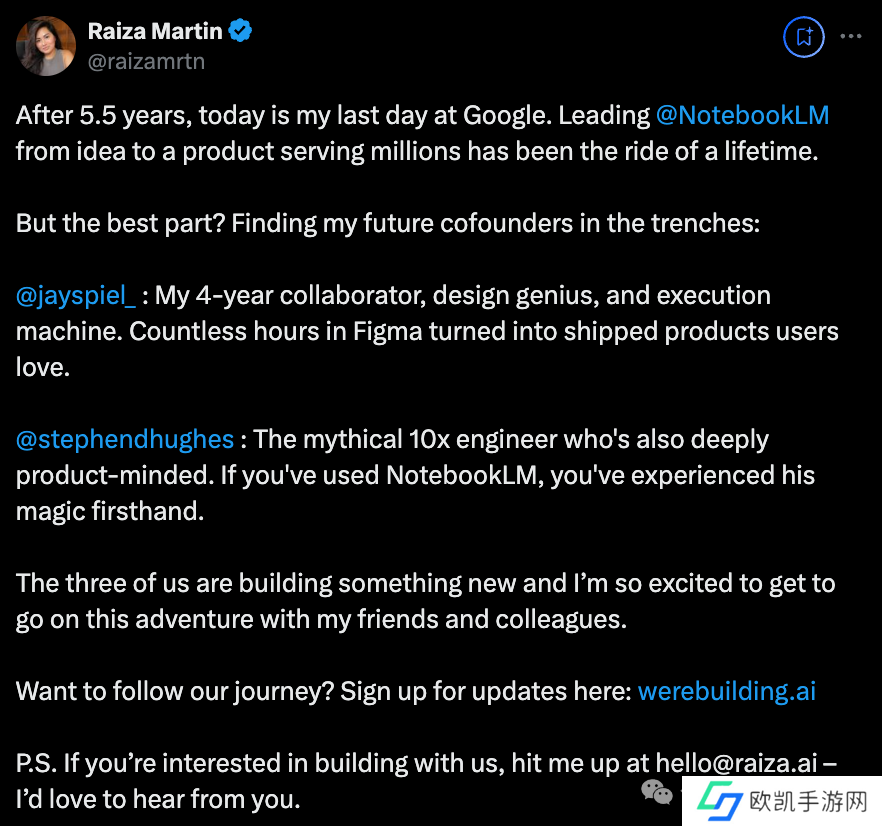Screen dimensions: 882x826
Task: Open the @NotebookLM mention link
Action: coord(742,115)
